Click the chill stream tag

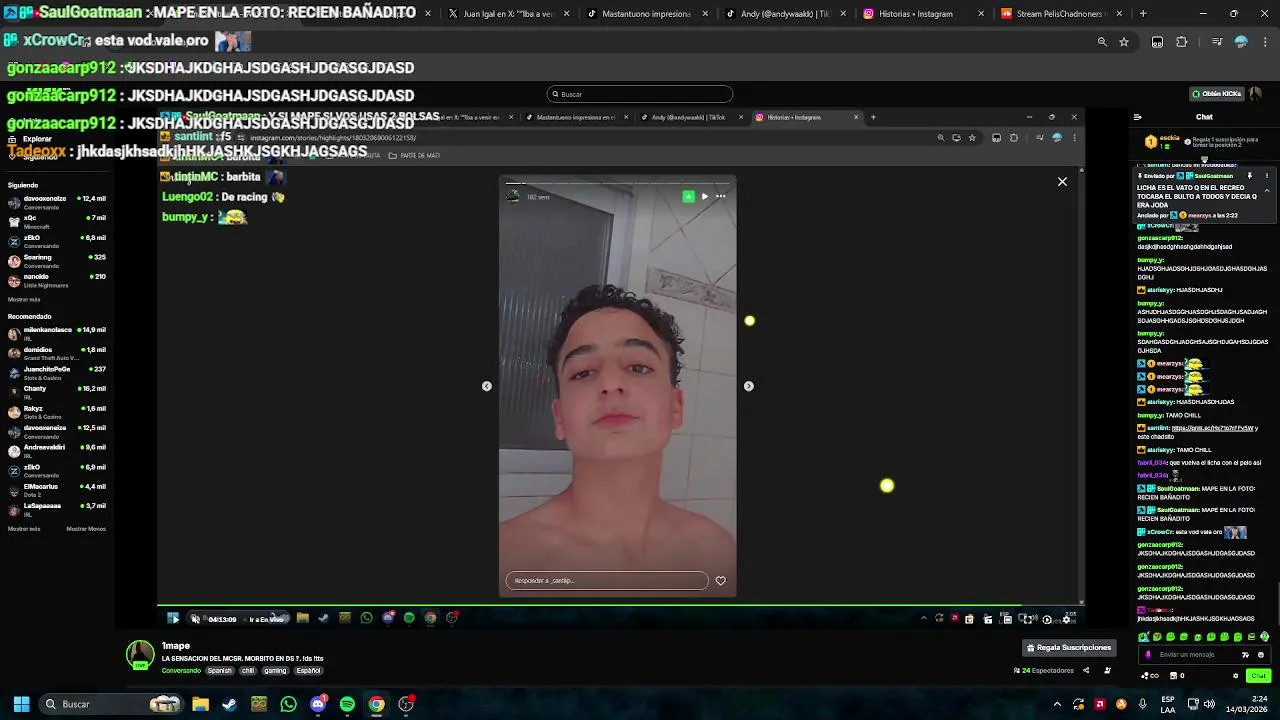point(248,671)
